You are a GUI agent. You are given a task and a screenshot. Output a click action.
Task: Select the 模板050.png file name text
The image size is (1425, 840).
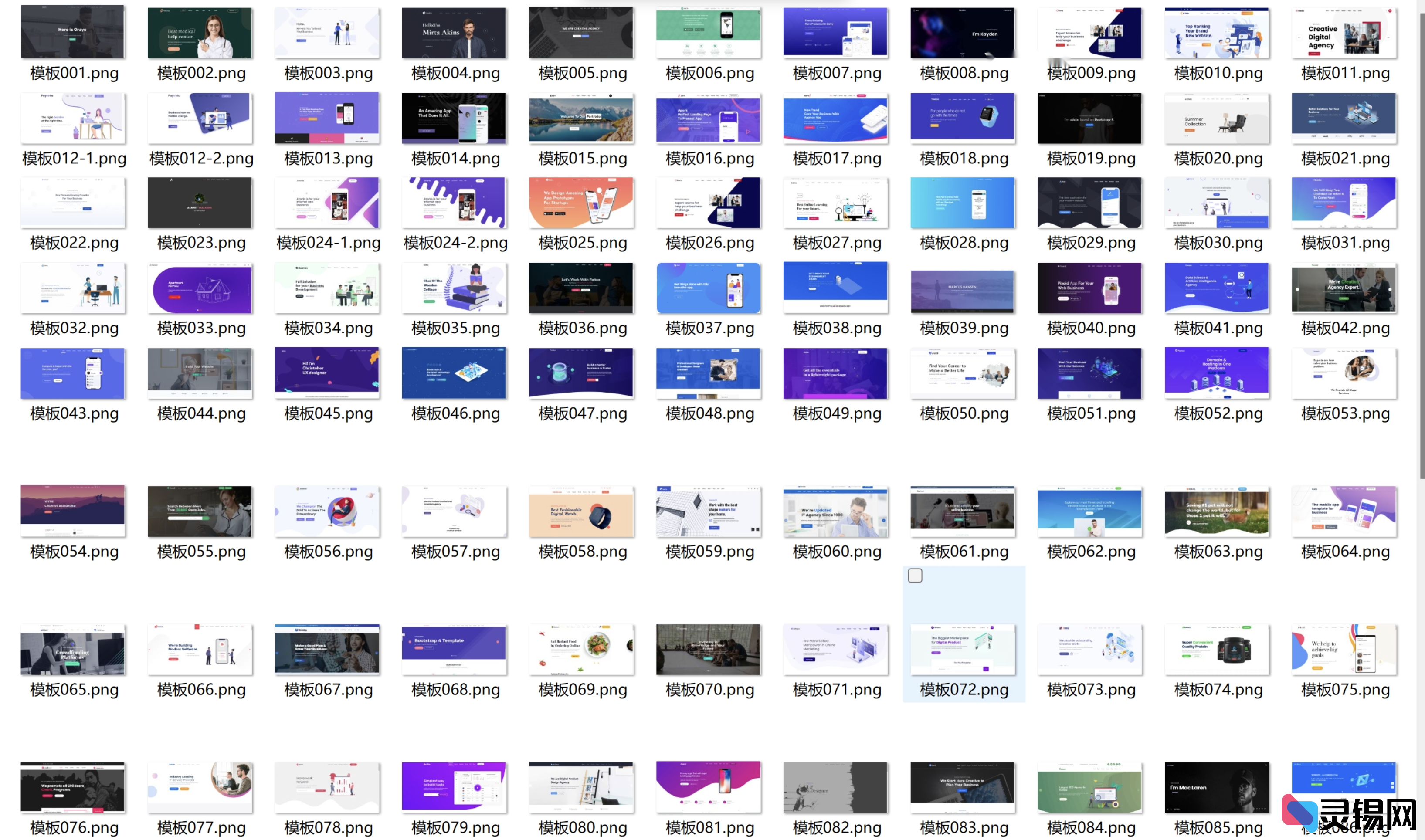[964, 414]
